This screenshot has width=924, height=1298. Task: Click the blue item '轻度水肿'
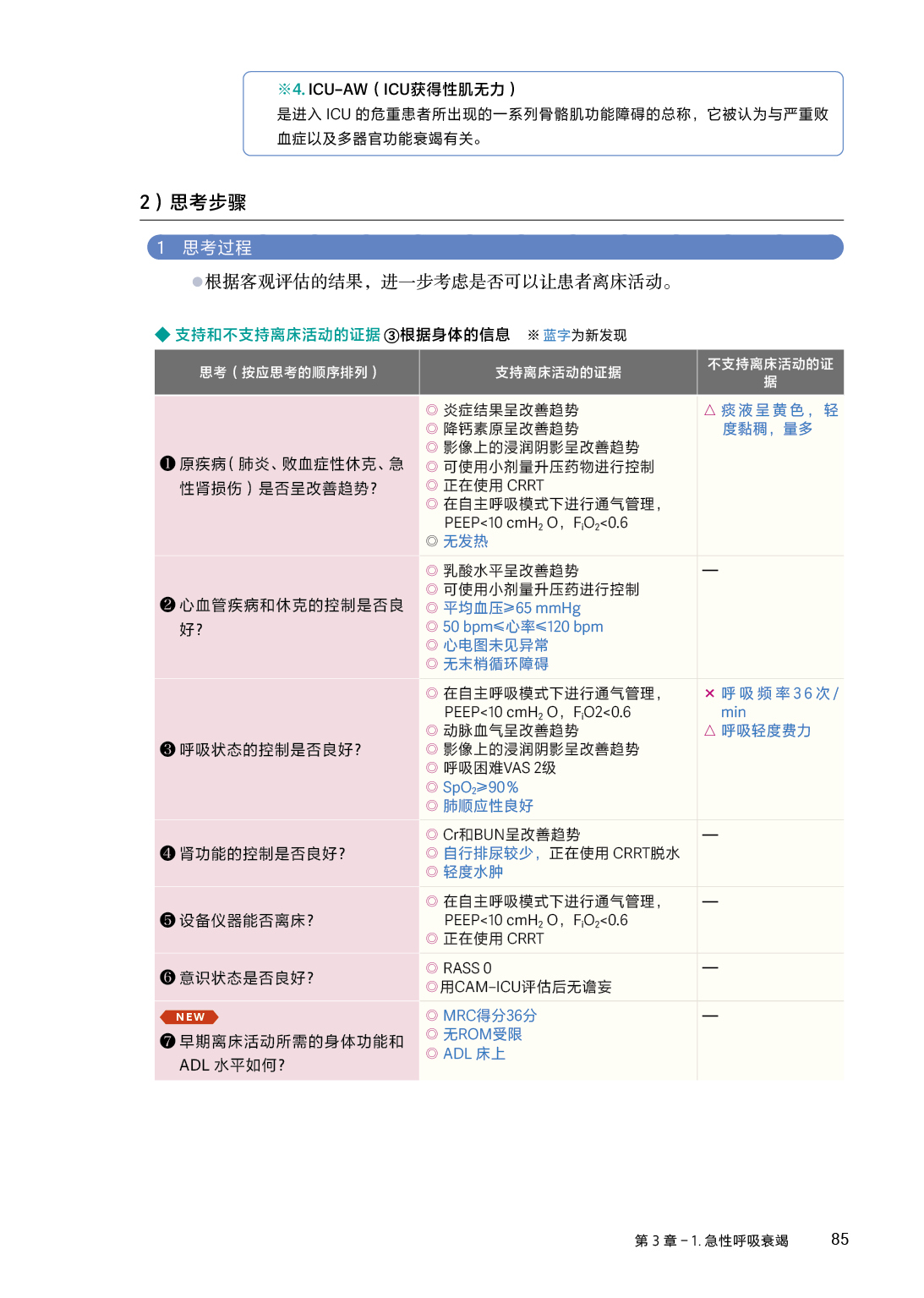tap(473, 872)
